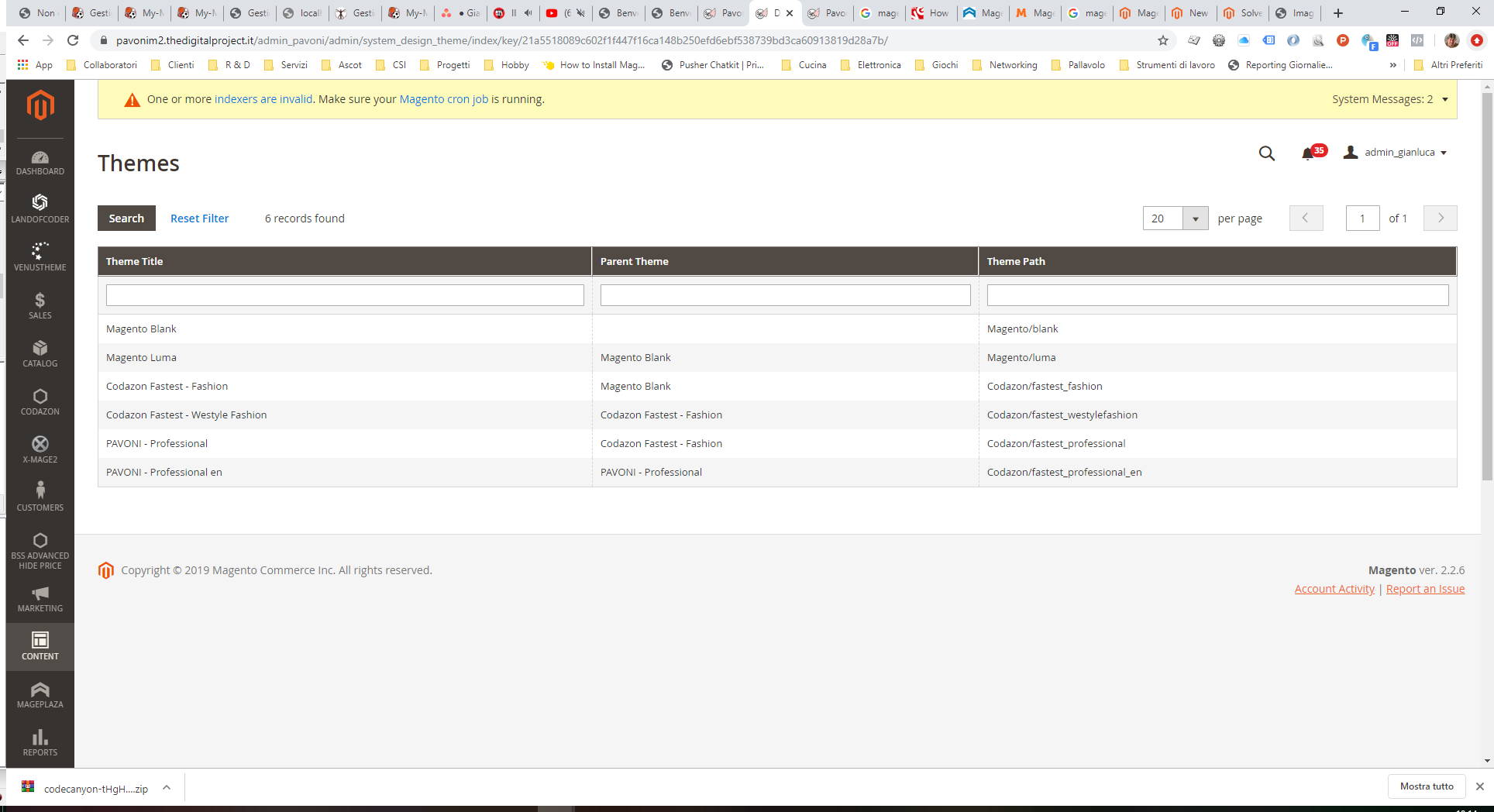1494x812 pixels.
Task: Select the Catalog sidebar icon
Action: coord(40,353)
